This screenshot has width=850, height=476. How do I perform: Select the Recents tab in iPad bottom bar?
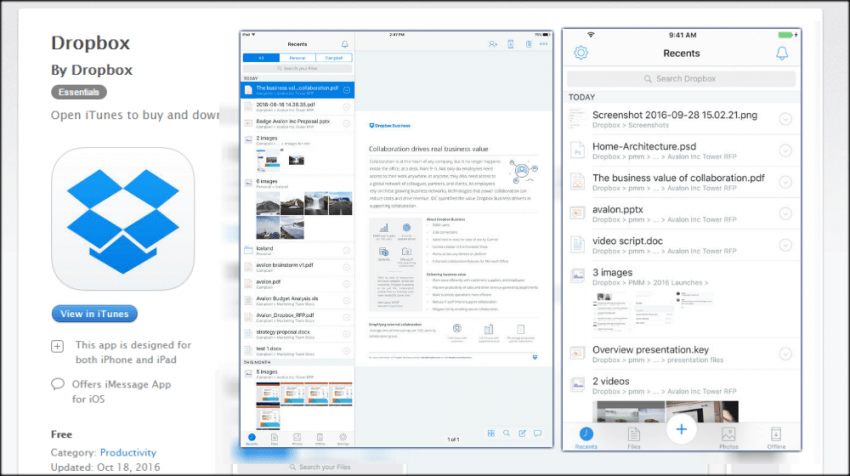pos(252,439)
